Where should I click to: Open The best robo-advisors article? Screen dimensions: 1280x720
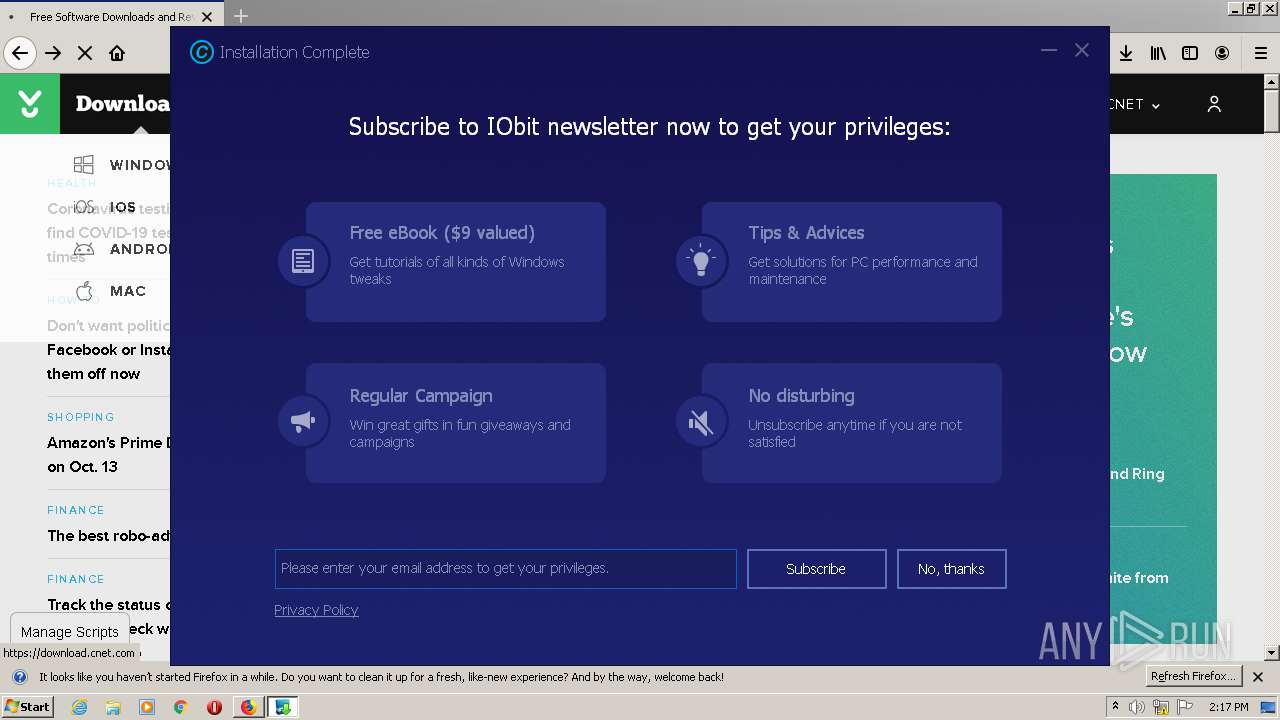click(108, 535)
